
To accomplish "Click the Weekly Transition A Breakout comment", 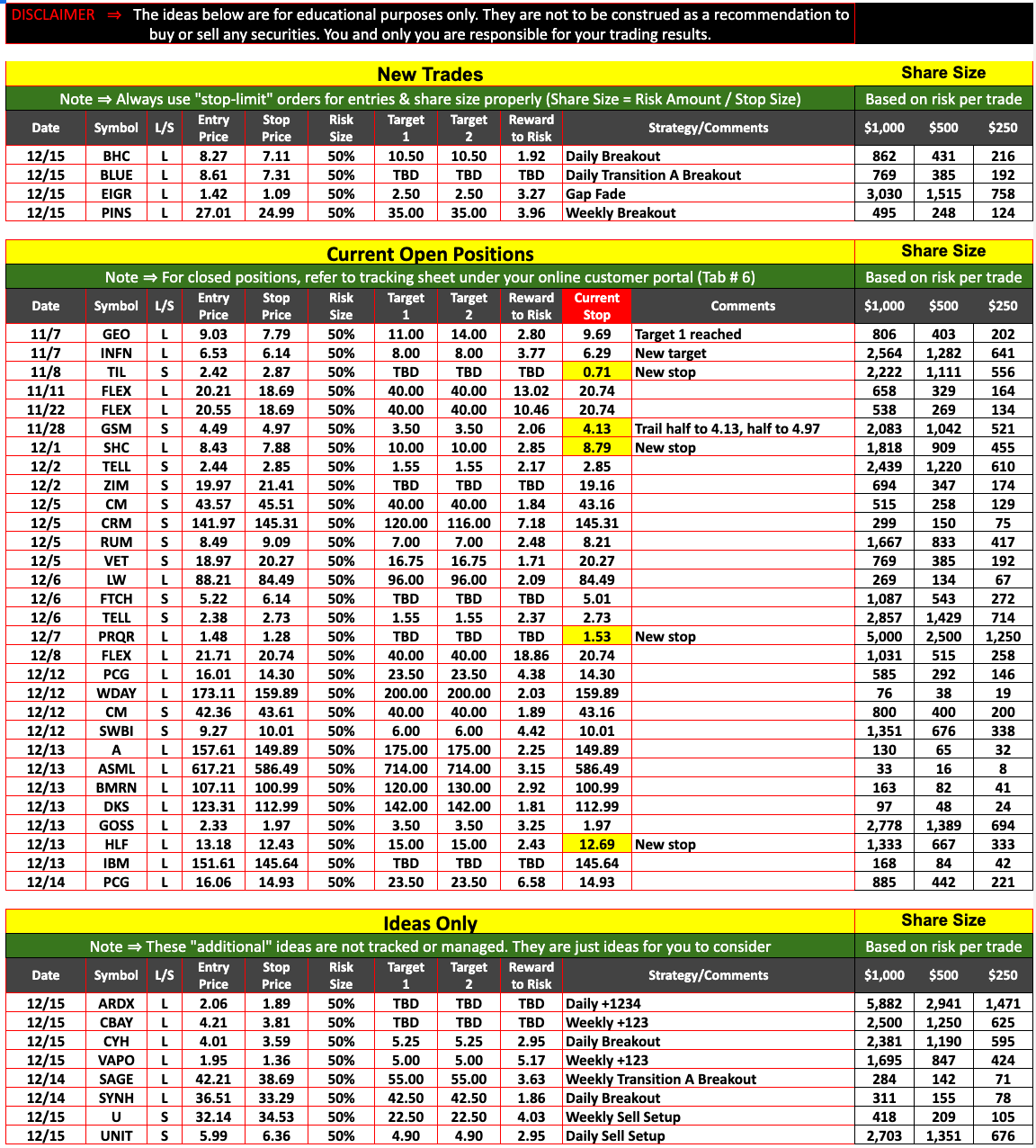I will 660,1079.
